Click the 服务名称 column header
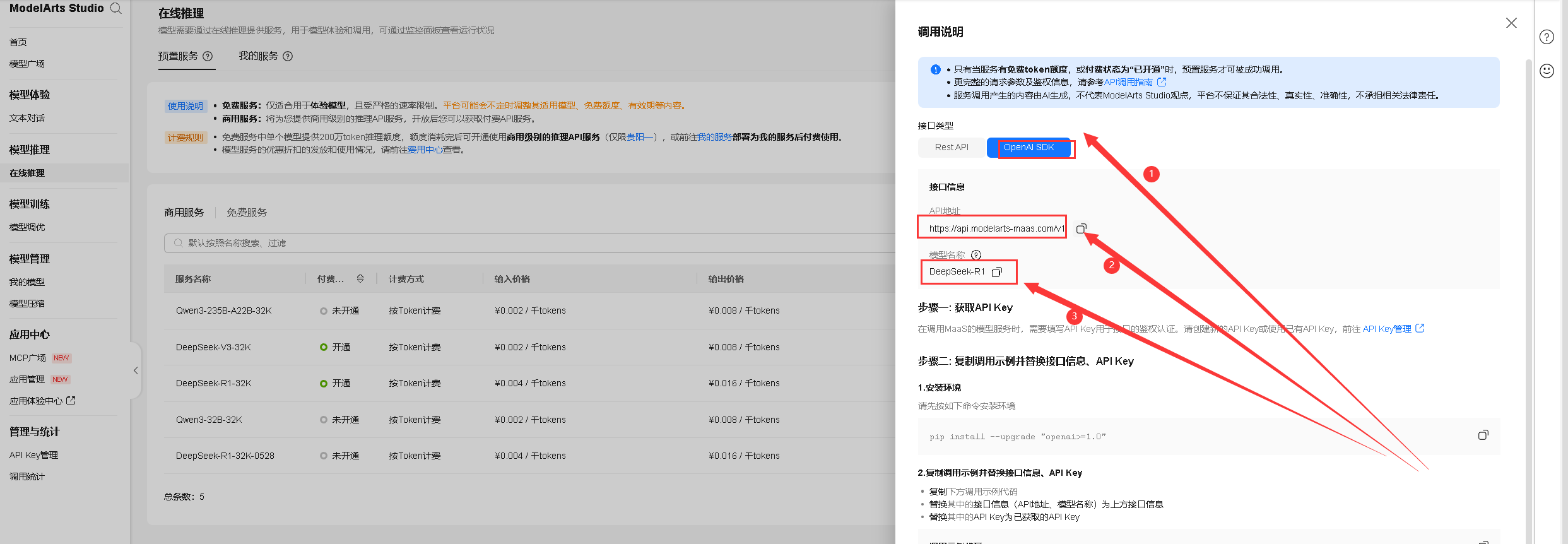Image resolution: width=1568 pixels, height=544 pixels. tap(193, 279)
